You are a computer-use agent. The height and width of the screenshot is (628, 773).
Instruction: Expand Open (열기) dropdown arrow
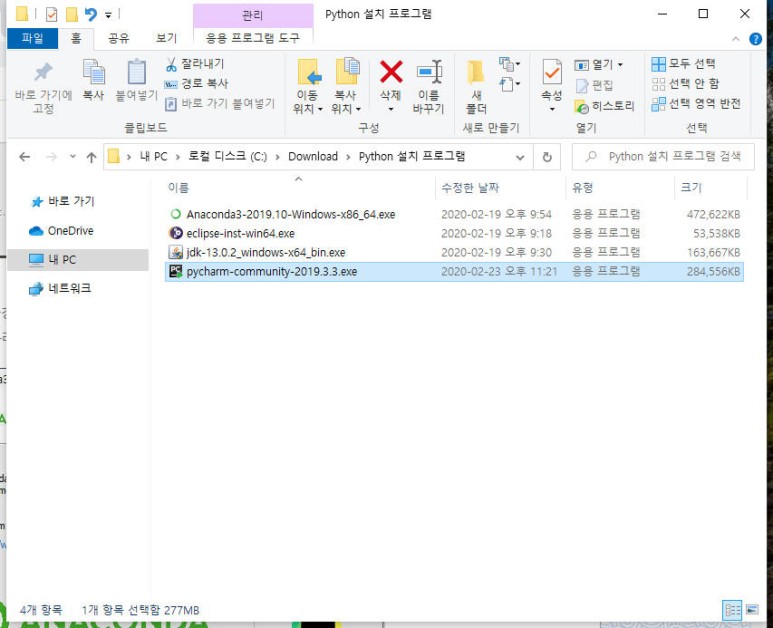[620, 65]
